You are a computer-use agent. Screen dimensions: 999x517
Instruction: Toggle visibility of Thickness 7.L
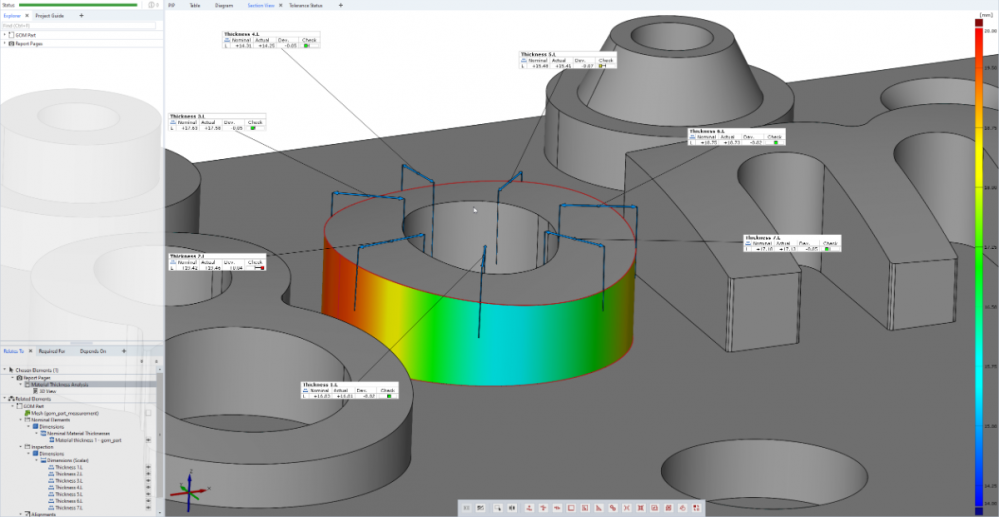(x=148, y=508)
